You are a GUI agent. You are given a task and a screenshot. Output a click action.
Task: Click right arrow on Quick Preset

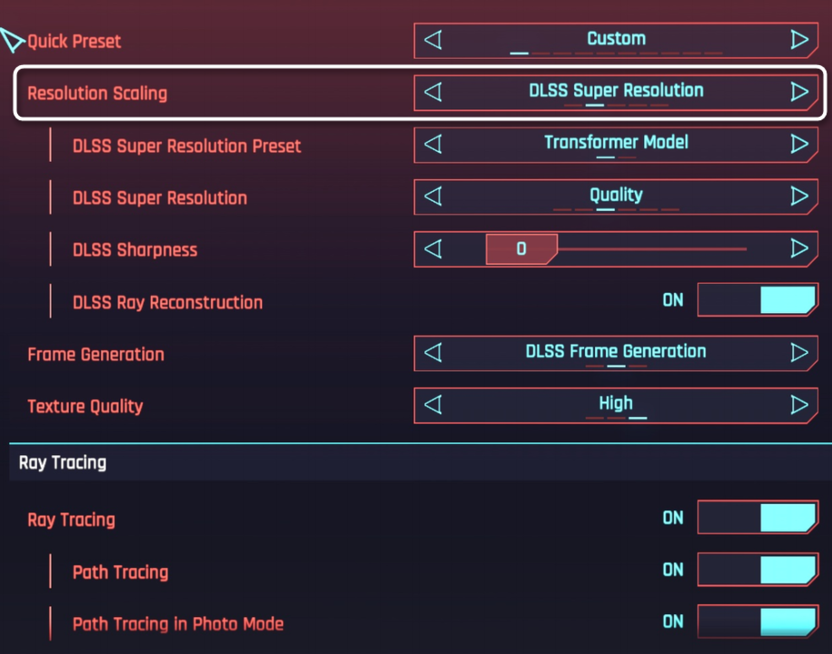point(799,40)
